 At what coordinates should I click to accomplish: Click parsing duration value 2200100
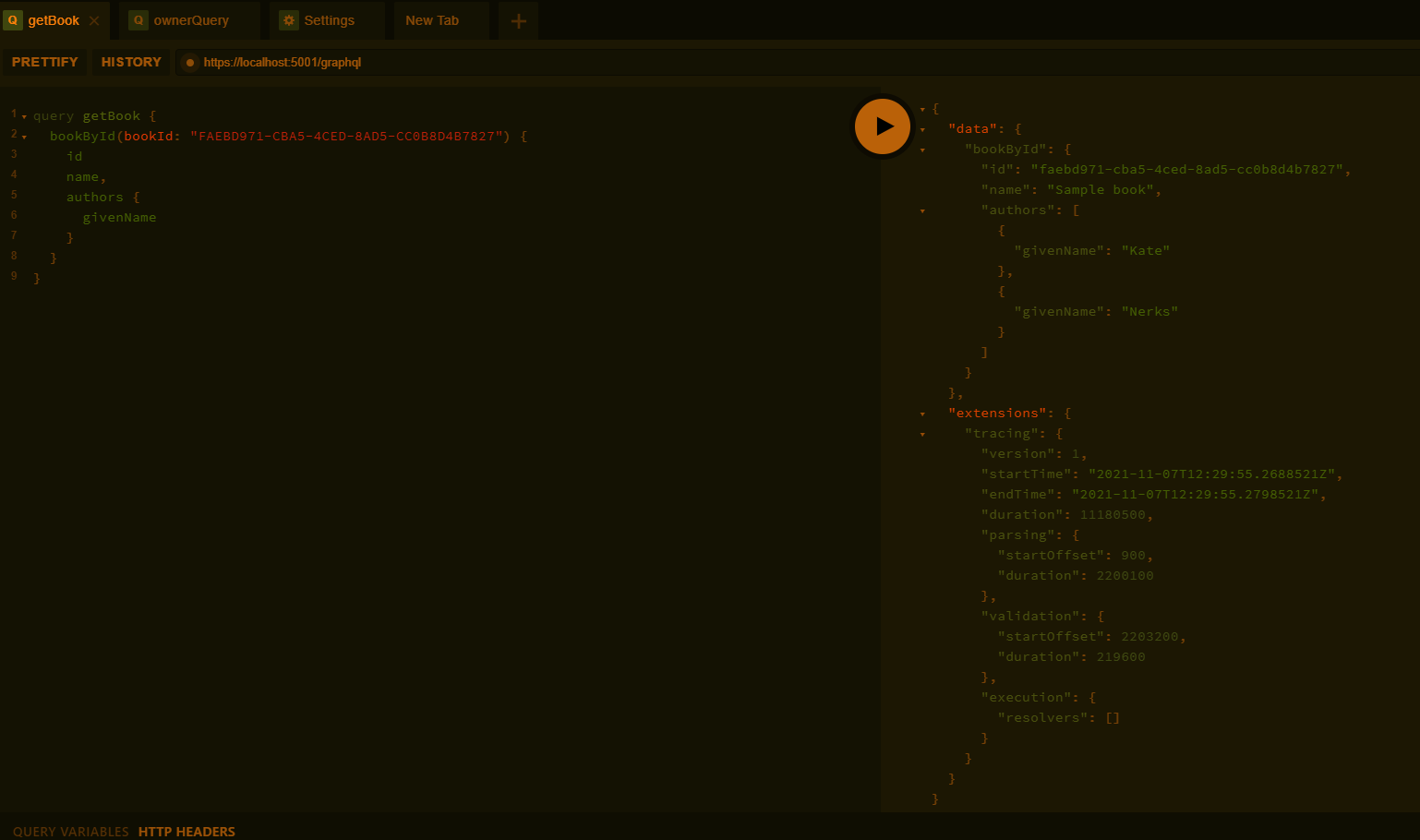1125,575
